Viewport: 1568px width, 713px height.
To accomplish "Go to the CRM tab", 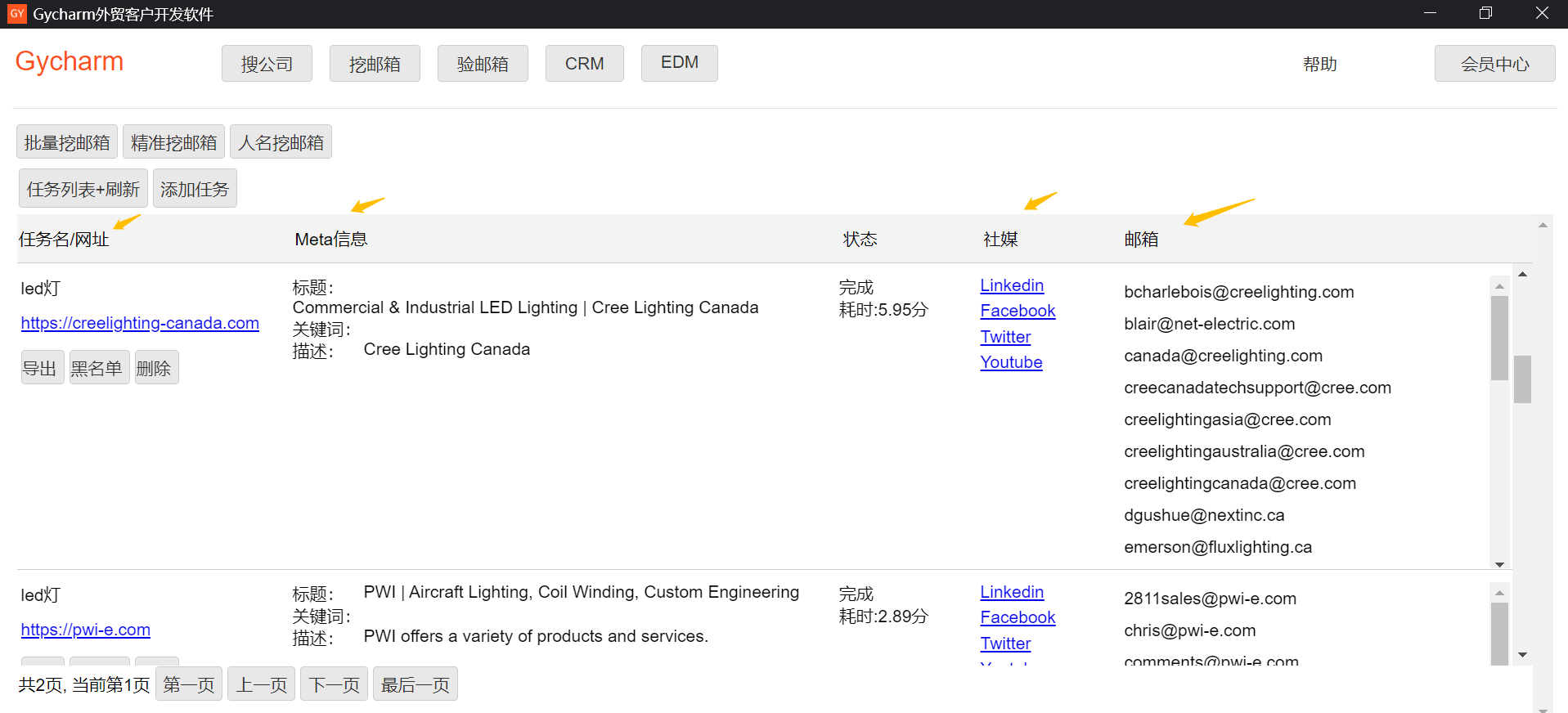I will (585, 63).
